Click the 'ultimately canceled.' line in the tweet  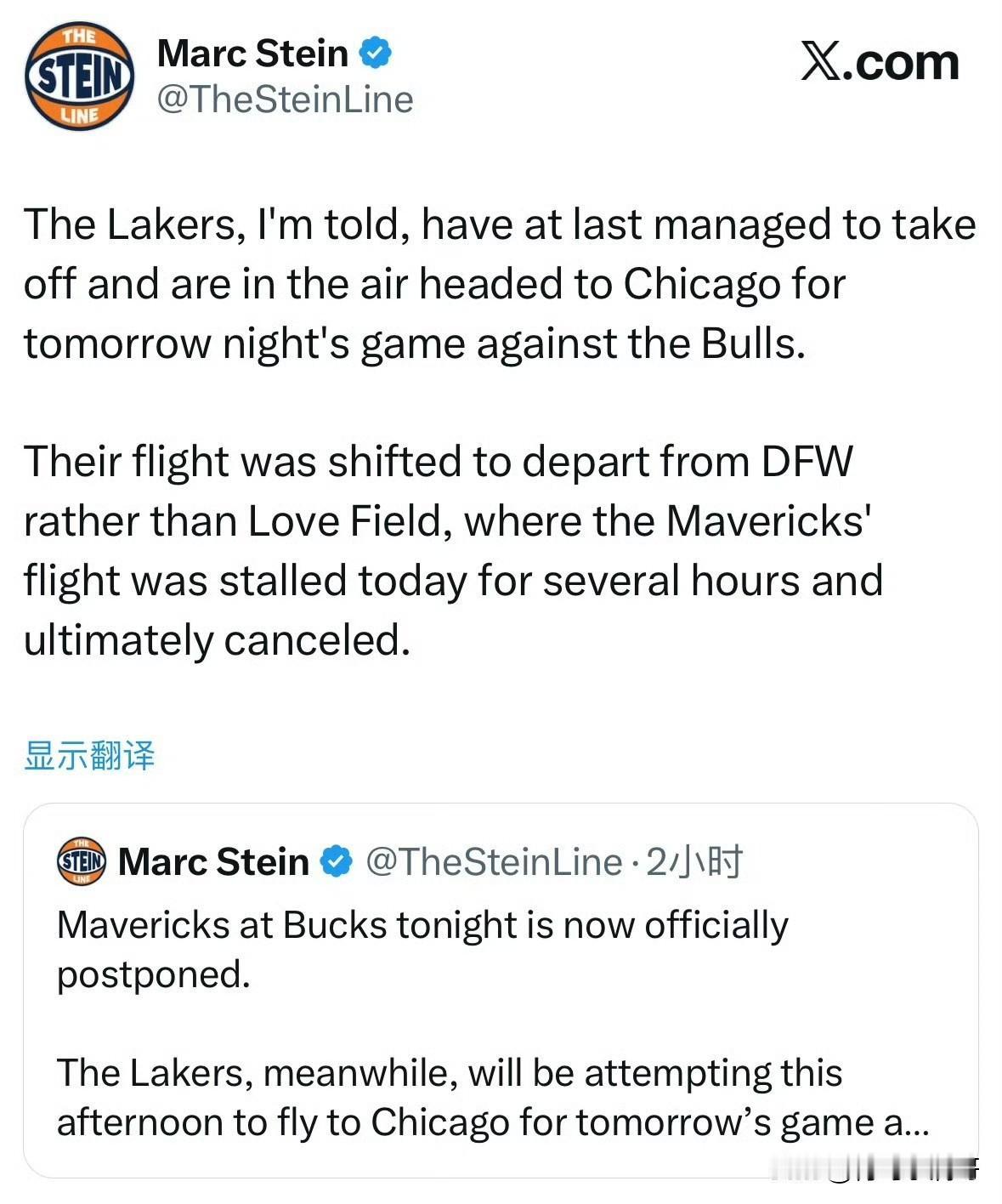point(217,639)
